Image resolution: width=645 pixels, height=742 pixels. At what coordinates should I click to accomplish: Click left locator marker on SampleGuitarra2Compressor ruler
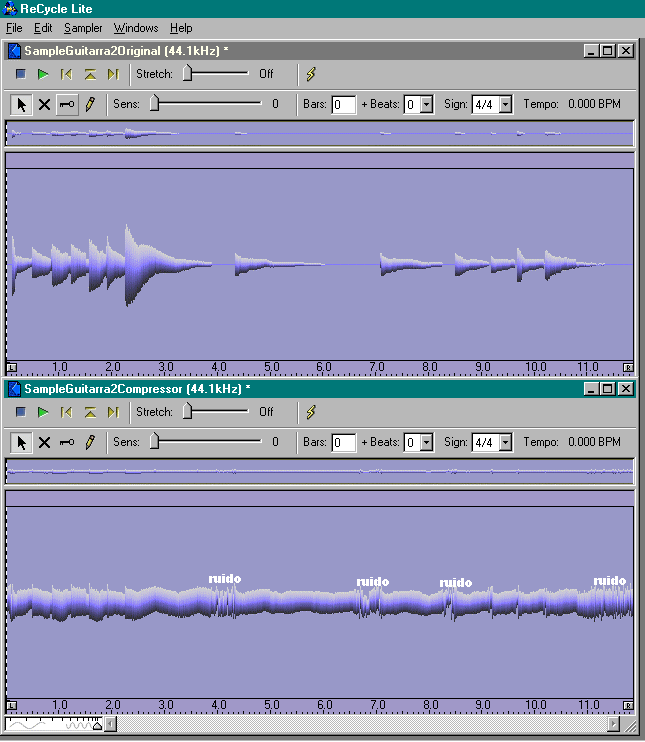[x=12, y=706]
